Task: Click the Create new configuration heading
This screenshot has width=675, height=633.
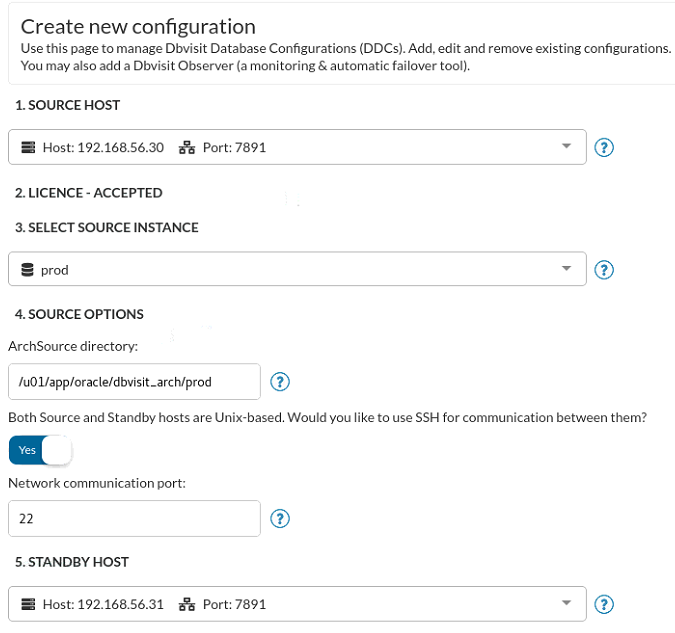Action: pos(138,27)
